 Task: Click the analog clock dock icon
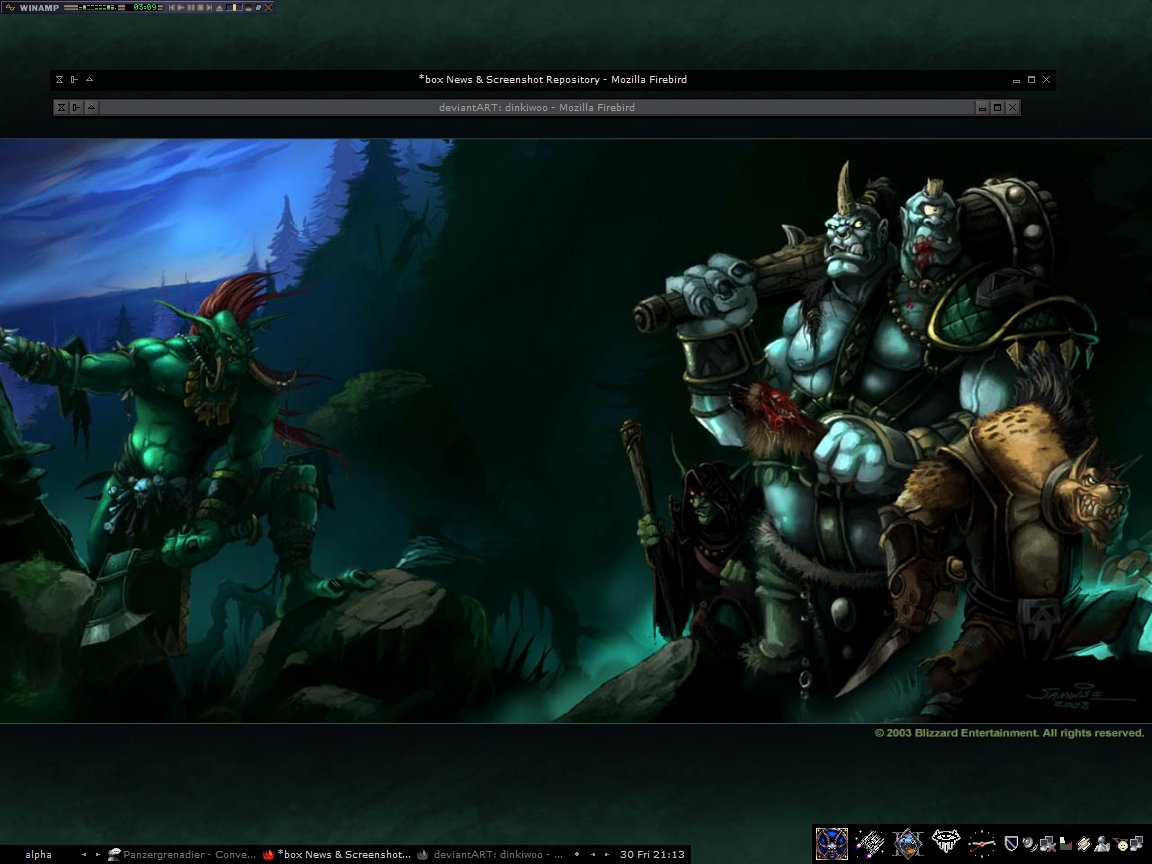(x=982, y=843)
